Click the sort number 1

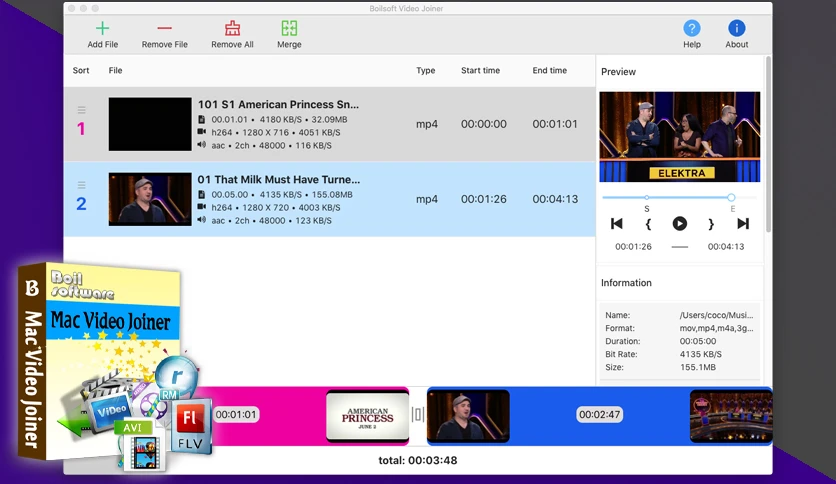click(x=81, y=129)
